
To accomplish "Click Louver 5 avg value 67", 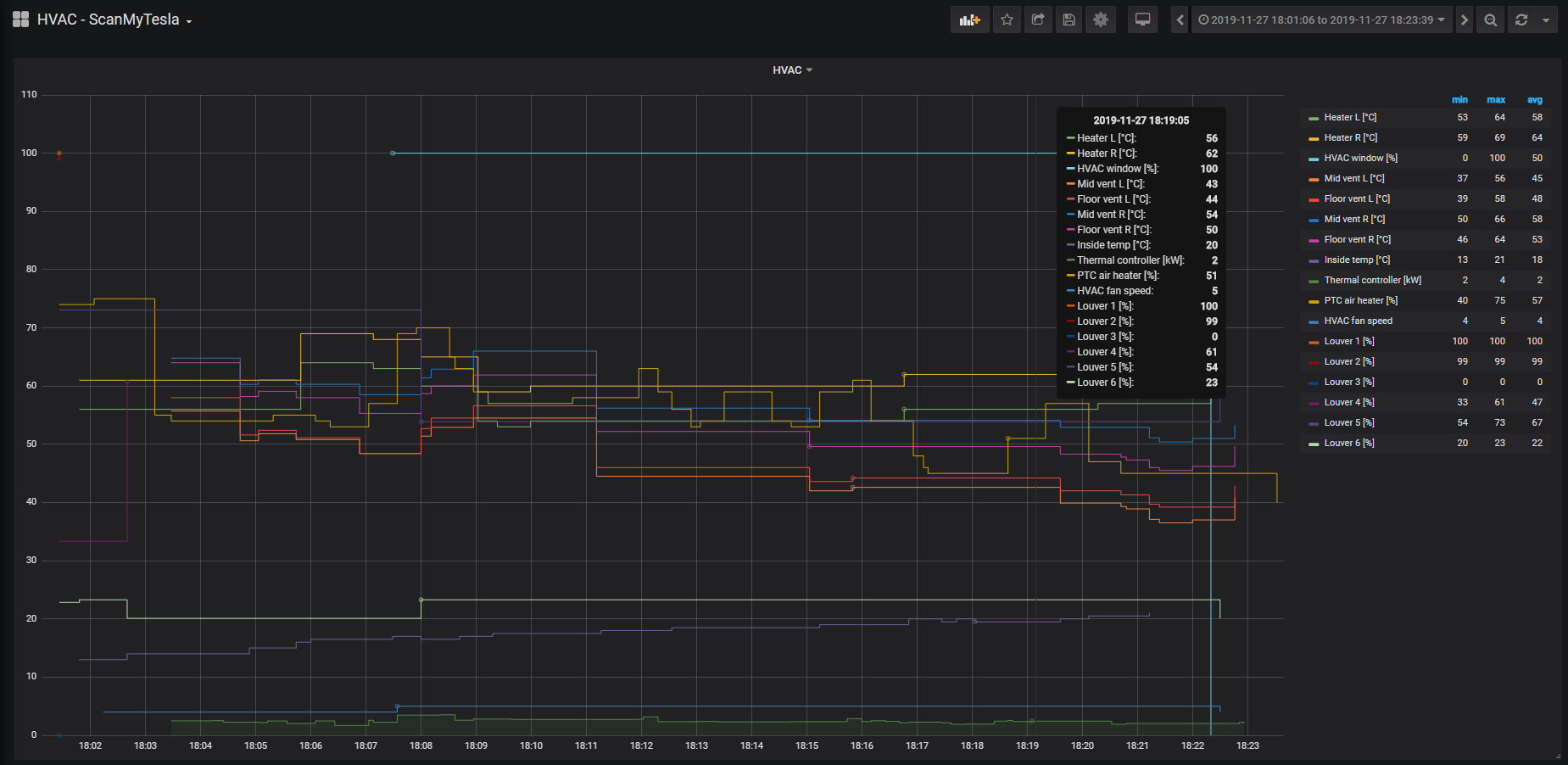I will click(x=1537, y=422).
